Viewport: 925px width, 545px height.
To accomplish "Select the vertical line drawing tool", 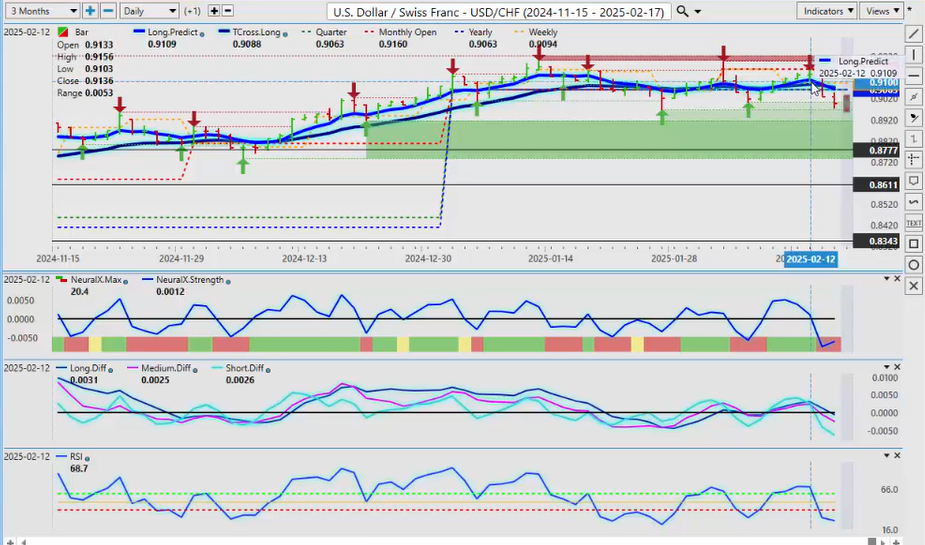I will 913,54.
